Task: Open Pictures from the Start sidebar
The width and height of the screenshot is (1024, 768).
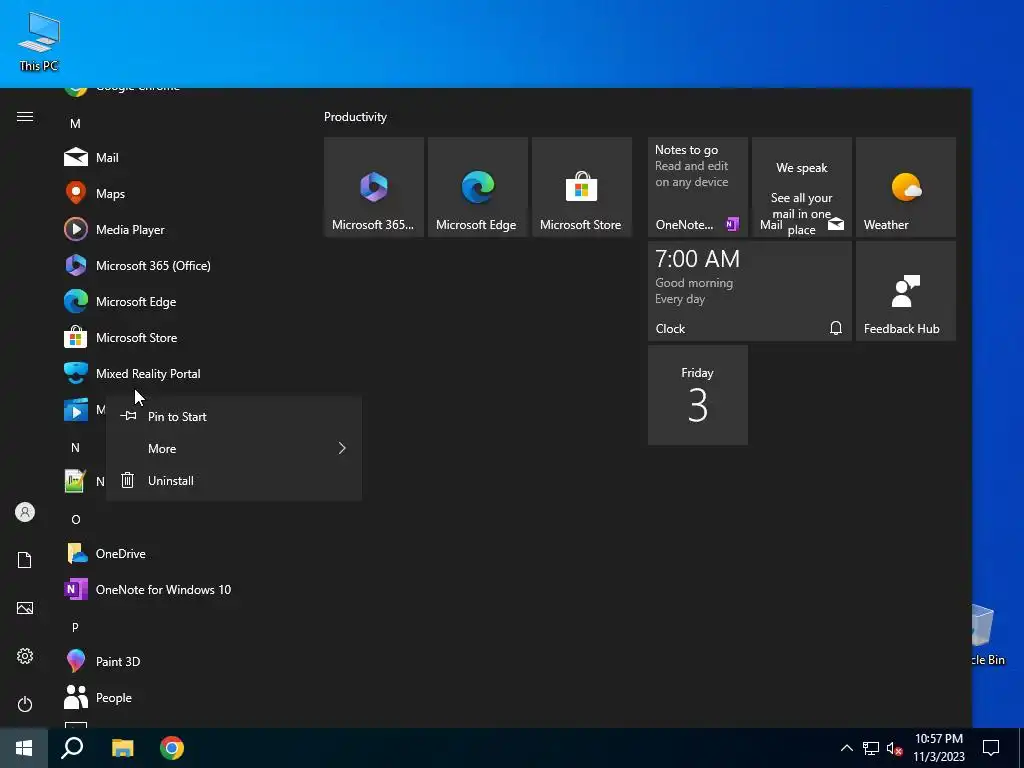Action: click(25, 608)
